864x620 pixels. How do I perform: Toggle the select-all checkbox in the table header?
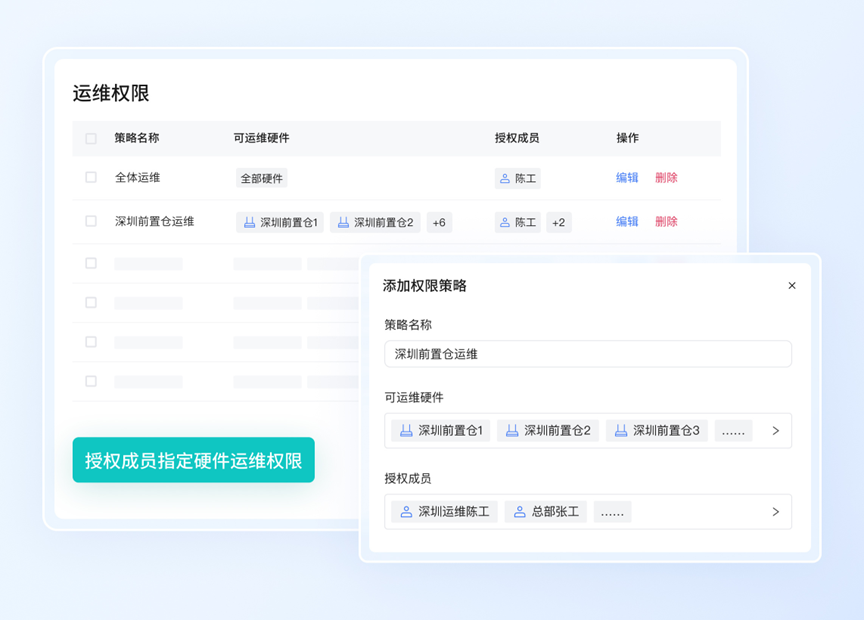click(x=90, y=138)
